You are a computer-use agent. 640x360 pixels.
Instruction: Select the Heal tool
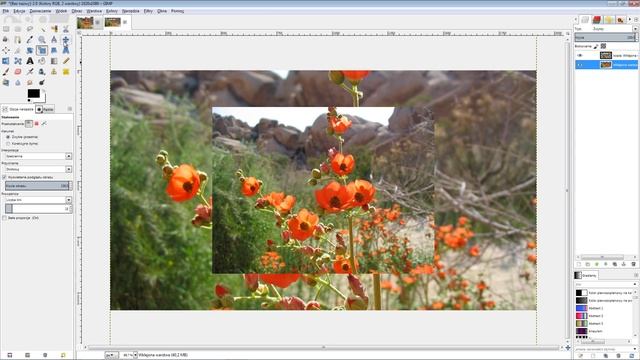pyautogui.click(x=66, y=71)
